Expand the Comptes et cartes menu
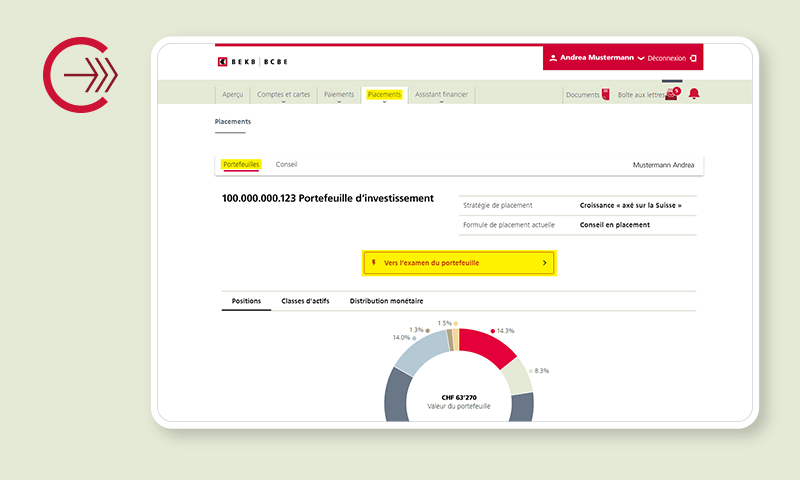The height and width of the screenshot is (480, 800). coord(283,95)
